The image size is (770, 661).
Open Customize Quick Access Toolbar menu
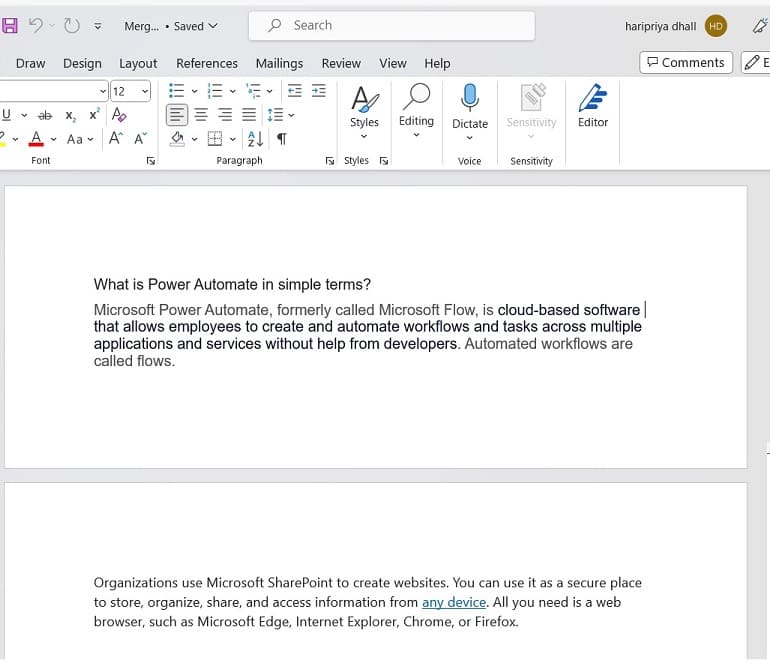click(98, 26)
